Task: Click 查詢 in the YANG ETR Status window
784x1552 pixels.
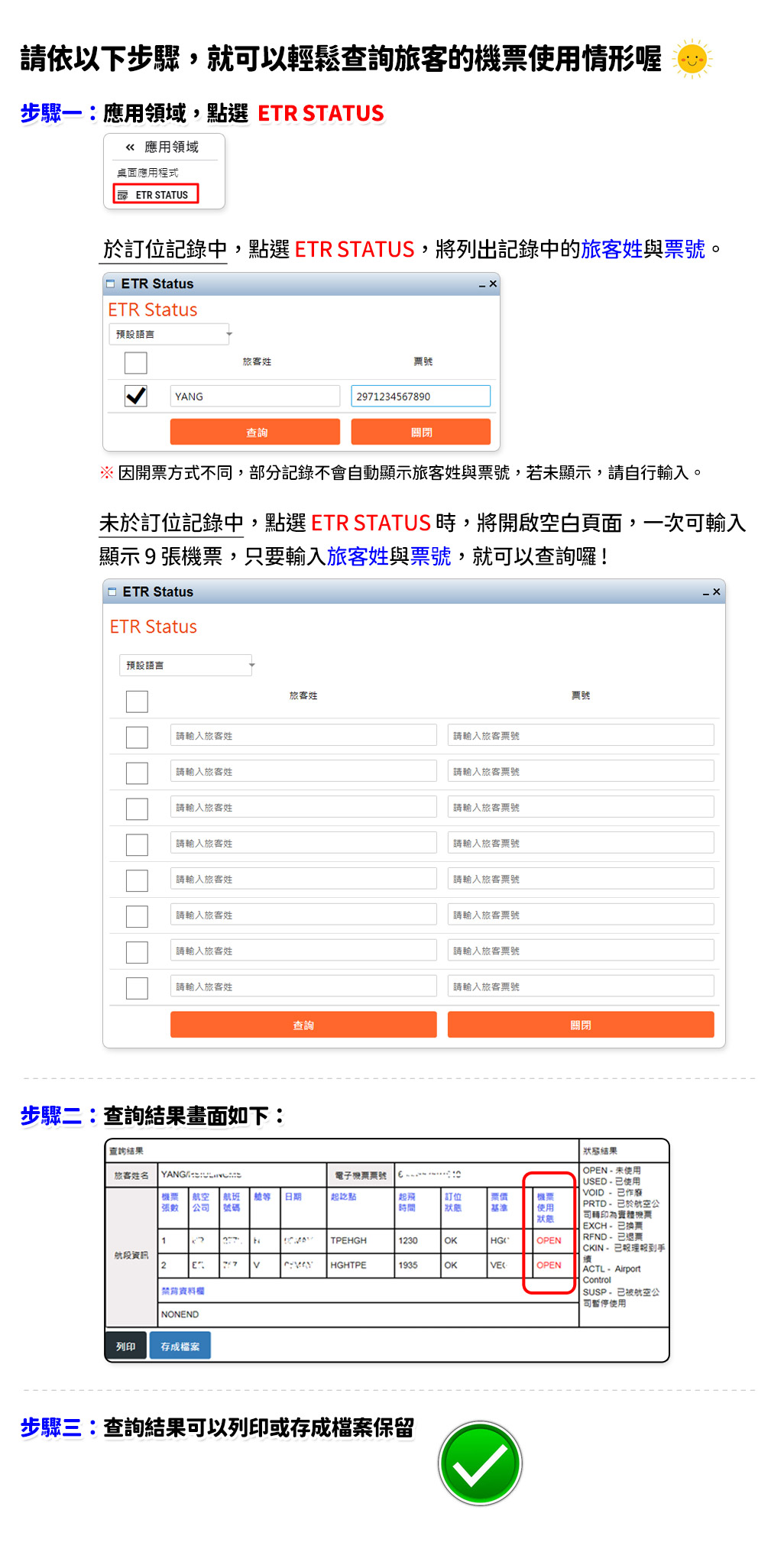Action: (254, 432)
